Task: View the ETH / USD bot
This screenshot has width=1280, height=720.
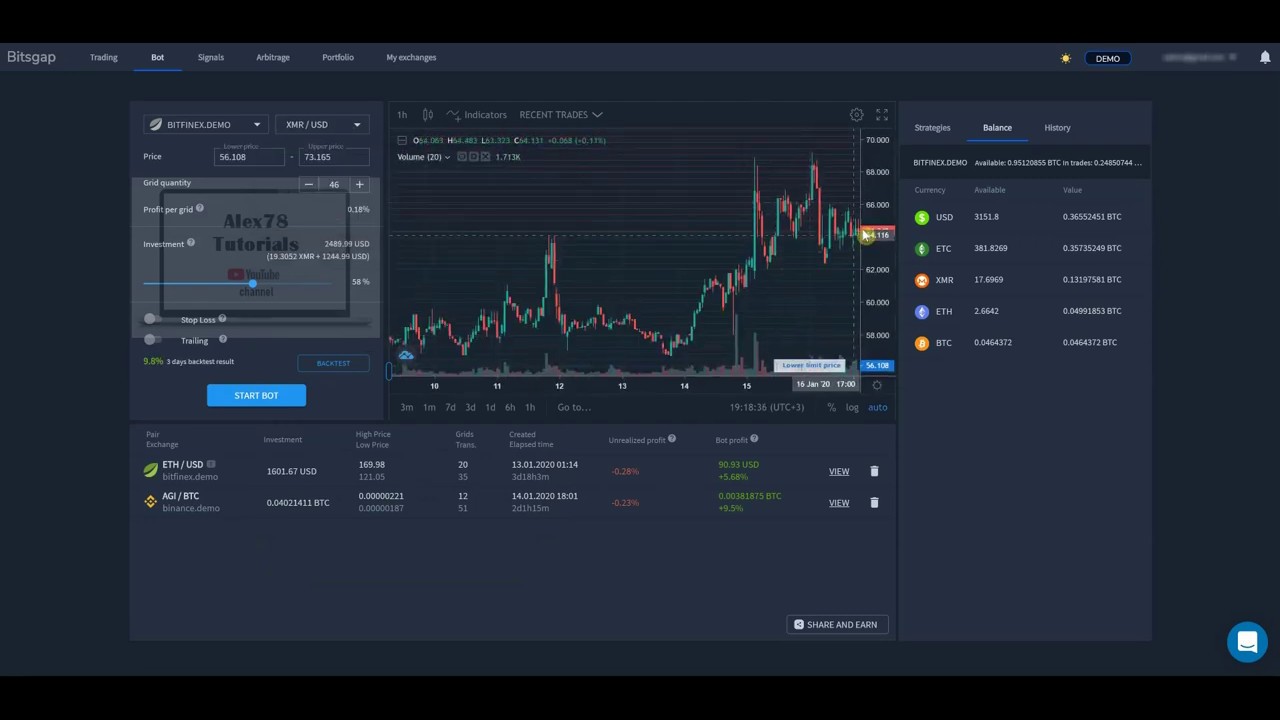Action: [839, 471]
